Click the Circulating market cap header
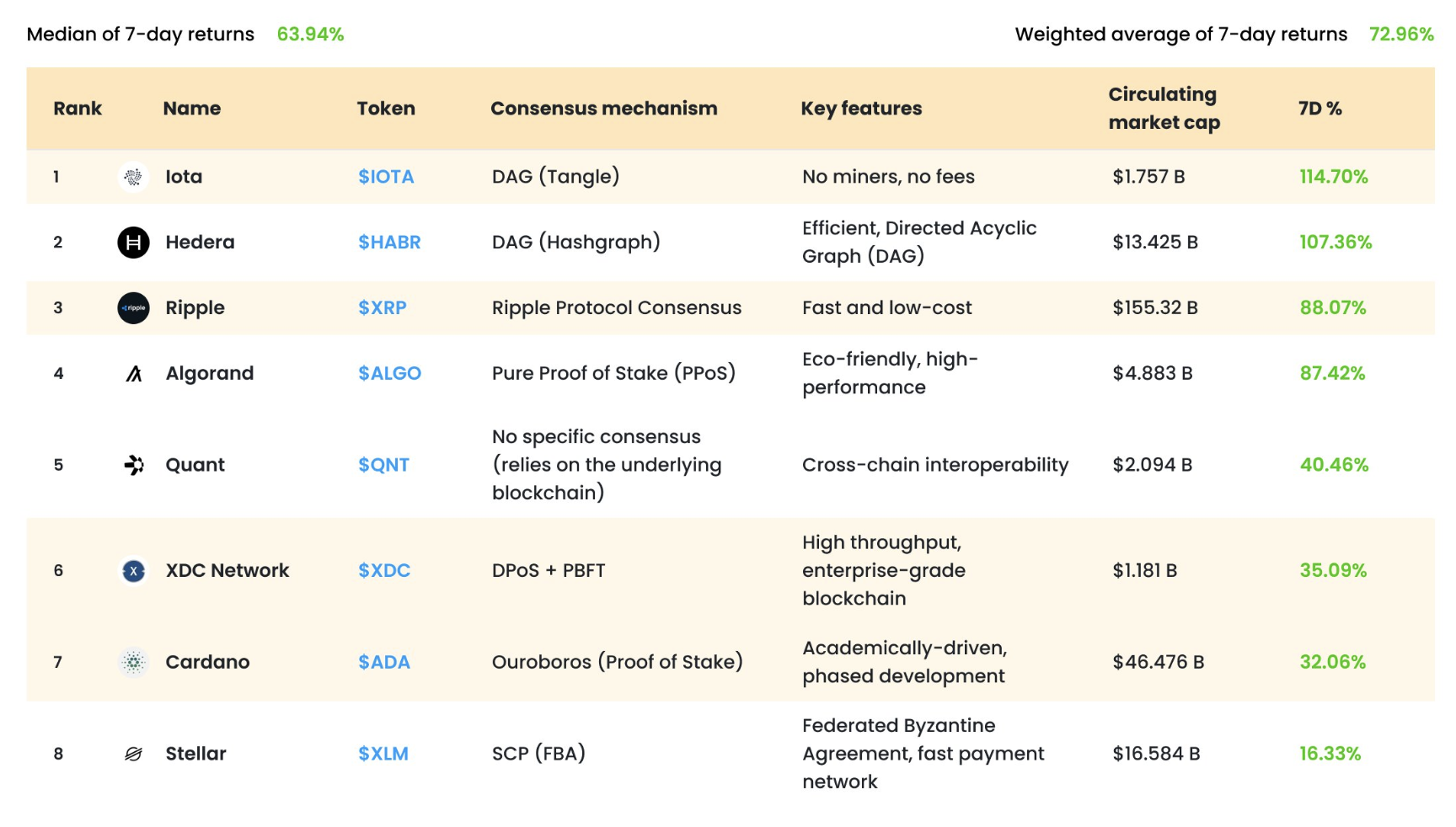Image resolution: width=1456 pixels, height=827 pixels. pyautogui.click(x=1164, y=109)
